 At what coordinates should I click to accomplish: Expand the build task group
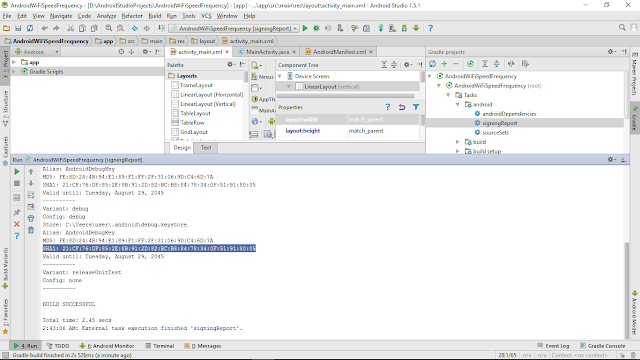click(x=458, y=142)
